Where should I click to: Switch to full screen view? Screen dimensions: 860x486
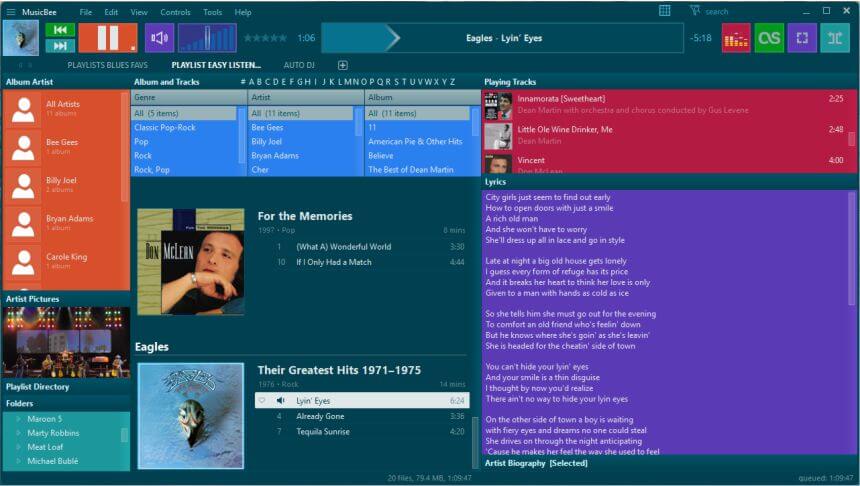(x=802, y=38)
